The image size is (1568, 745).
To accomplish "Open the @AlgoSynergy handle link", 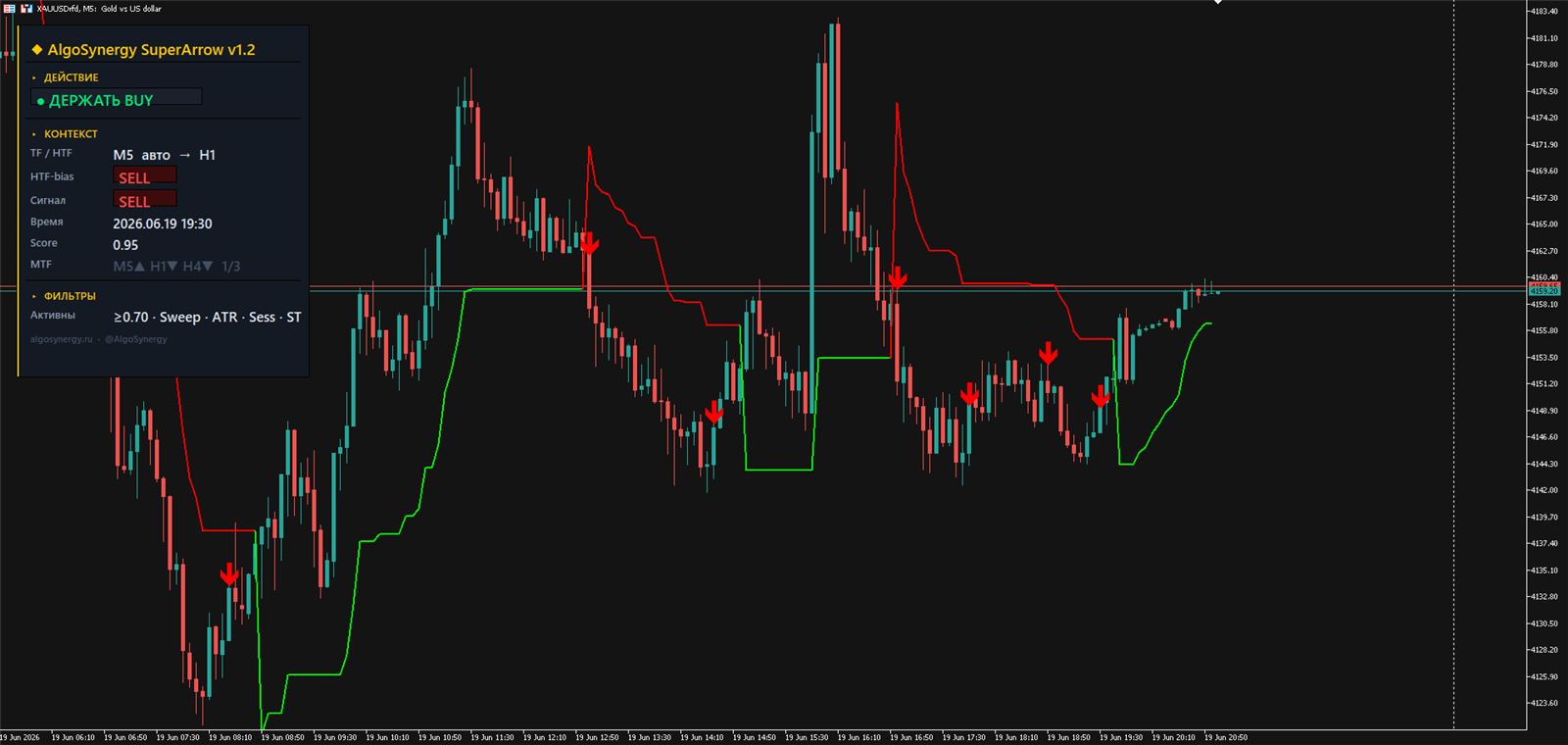I will 136,339.
